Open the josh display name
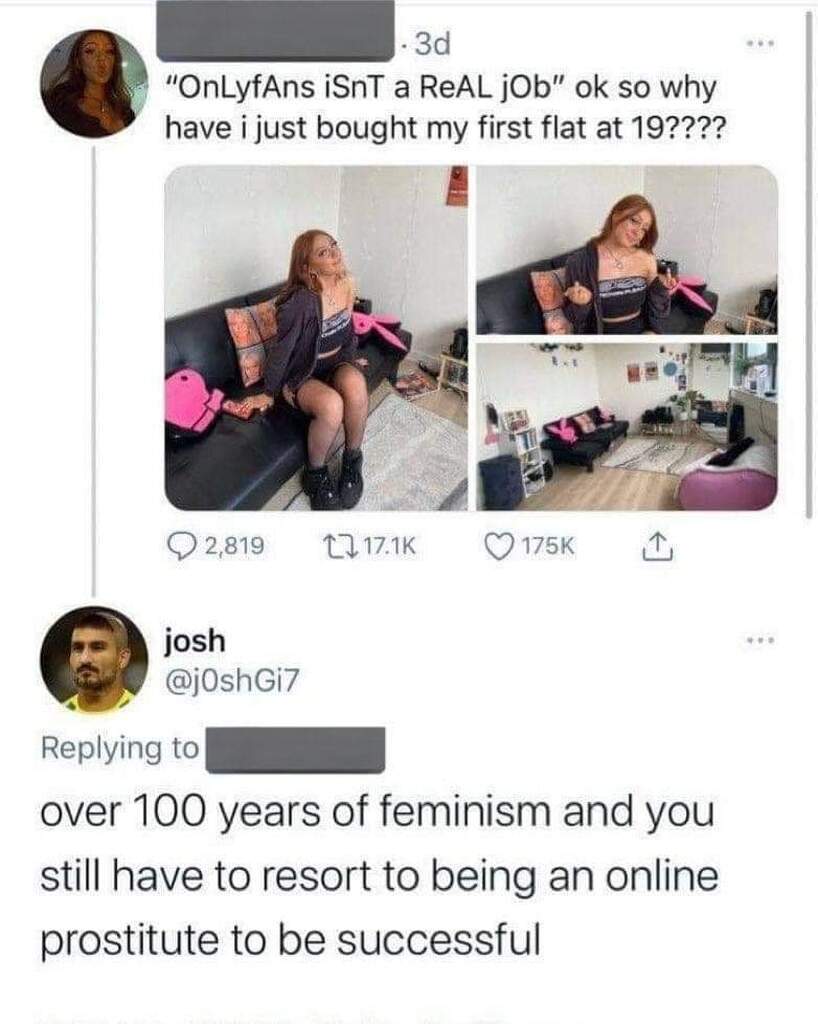Image resolution: width=818 pixels, height=1024 pixels. coord(195,641)
